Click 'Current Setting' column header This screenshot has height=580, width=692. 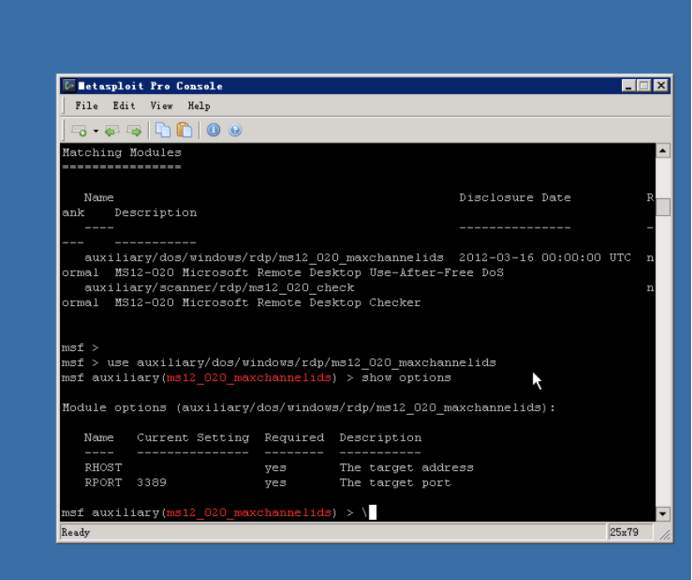coord(193,437)
